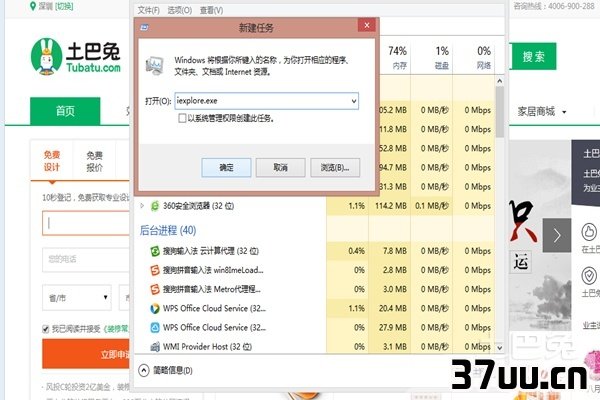Viewport: 600px width, 400px height.
Task: Click the 114.2 MB memory cell
Action: click(x=390, y=206)
